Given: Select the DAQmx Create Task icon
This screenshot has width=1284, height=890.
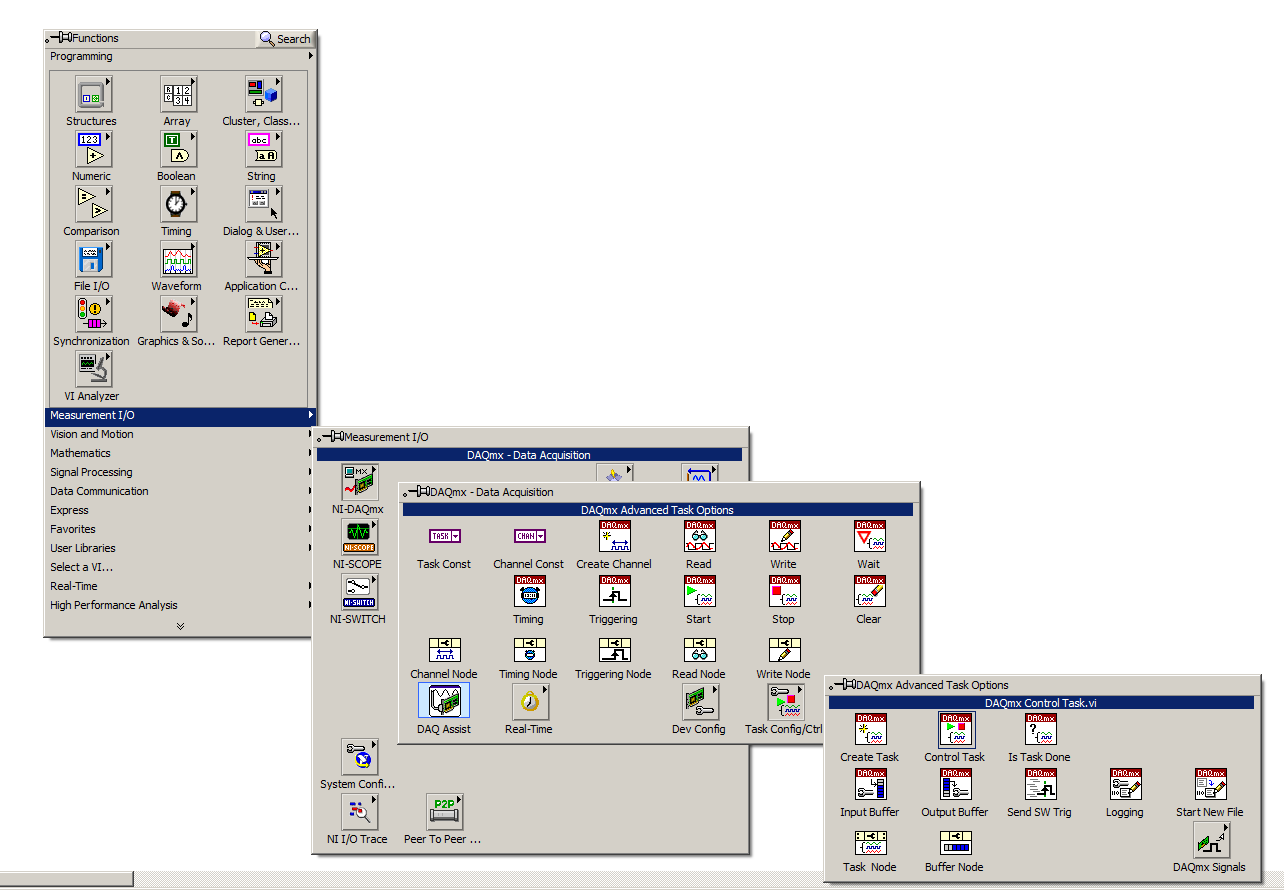Looking at the screenshot, I should pyautogui.click(x=870, y=730).
